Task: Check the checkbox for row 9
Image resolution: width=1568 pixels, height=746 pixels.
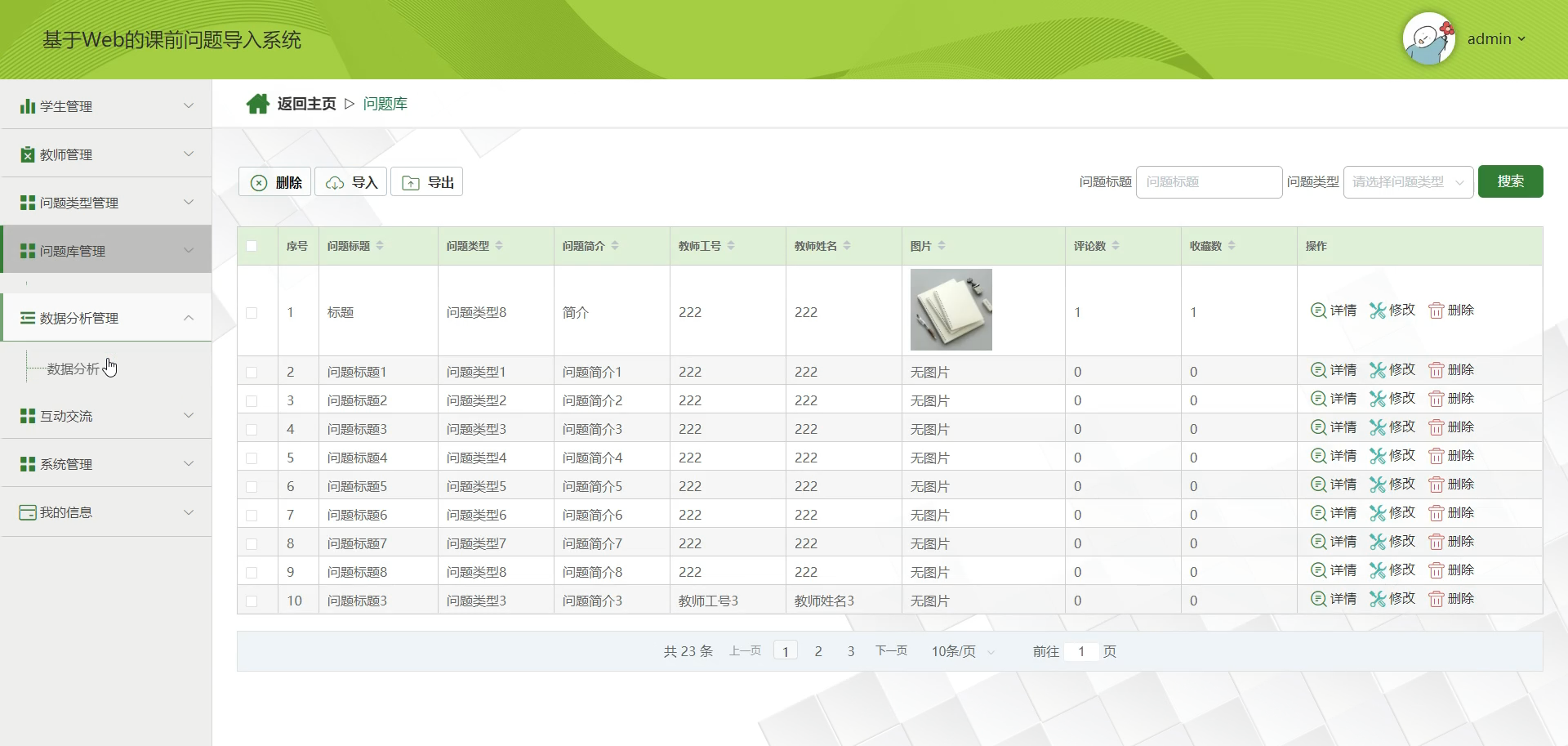Action: coord(252,573)
